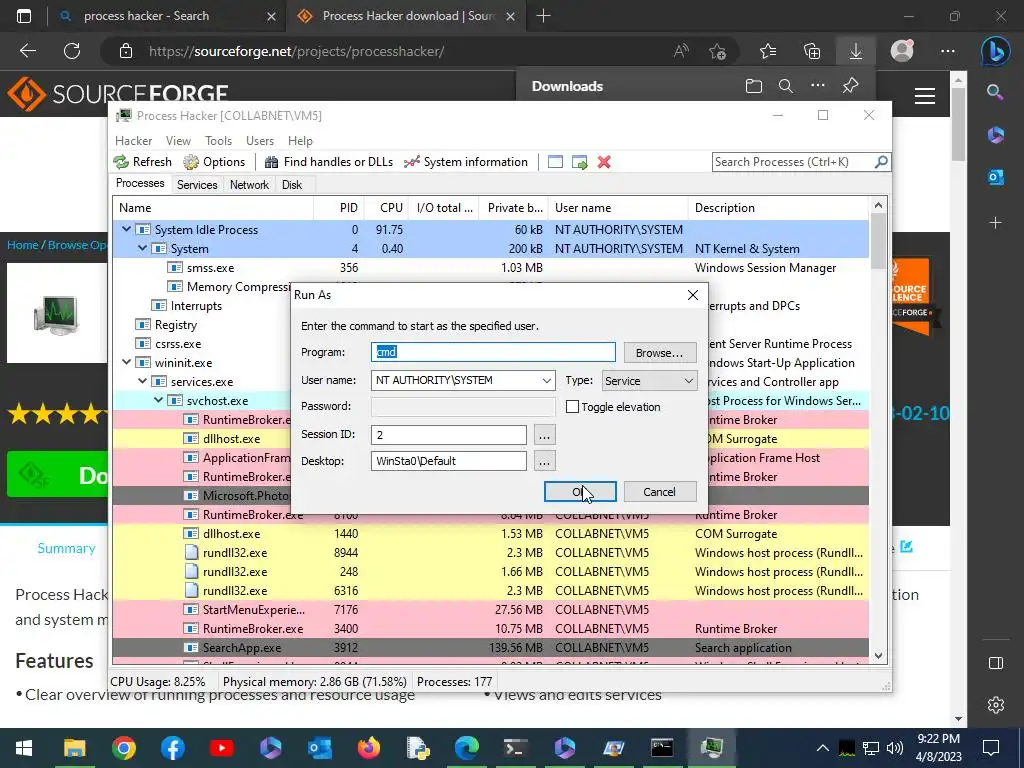
Task: Click the Desktop input field
Action: 449,461
